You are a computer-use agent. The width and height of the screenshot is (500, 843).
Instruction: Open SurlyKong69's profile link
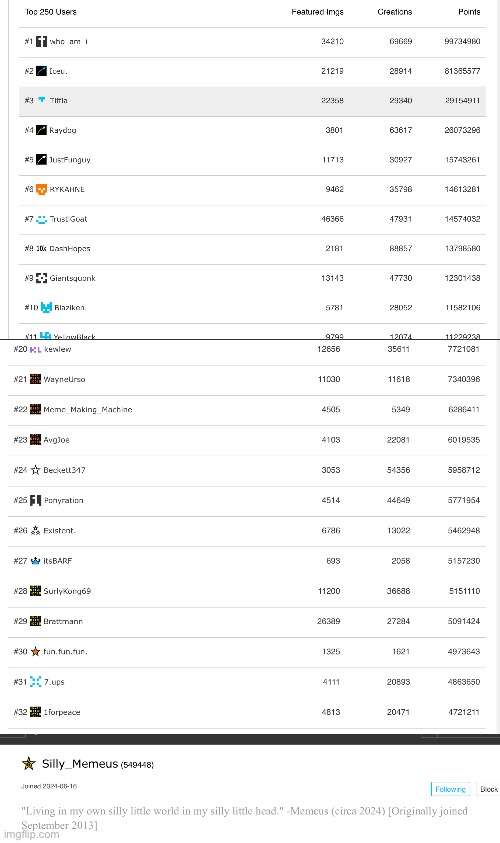coord(67,591)
